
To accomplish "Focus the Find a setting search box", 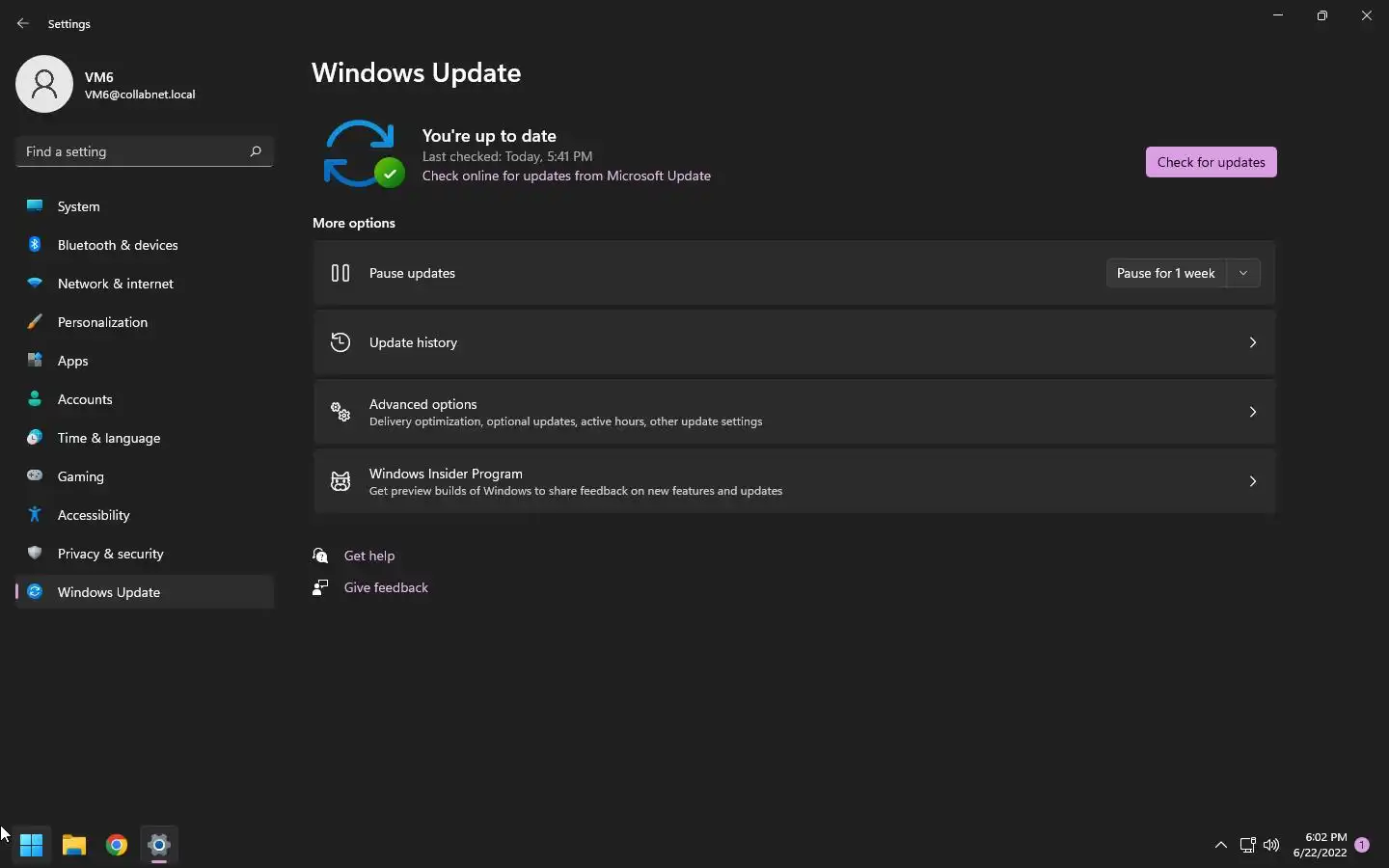I will point(145,151).
